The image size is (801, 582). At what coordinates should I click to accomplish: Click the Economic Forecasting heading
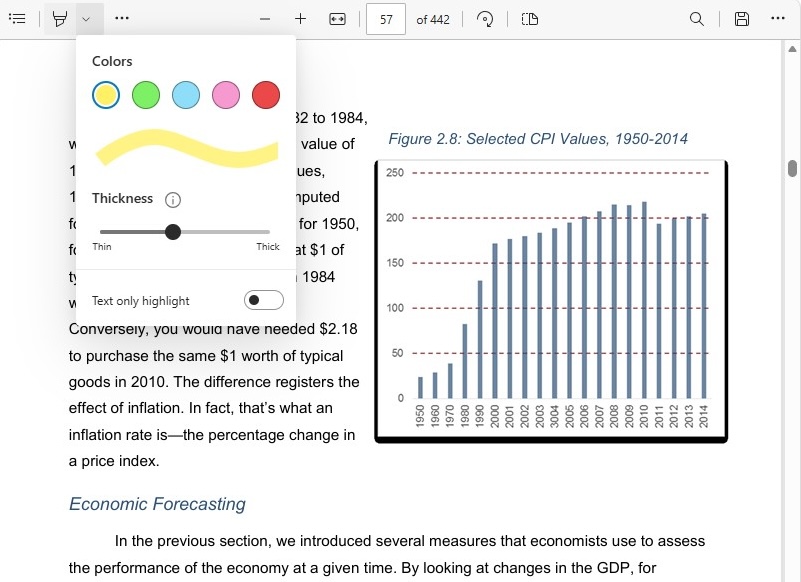pos(157,504)
